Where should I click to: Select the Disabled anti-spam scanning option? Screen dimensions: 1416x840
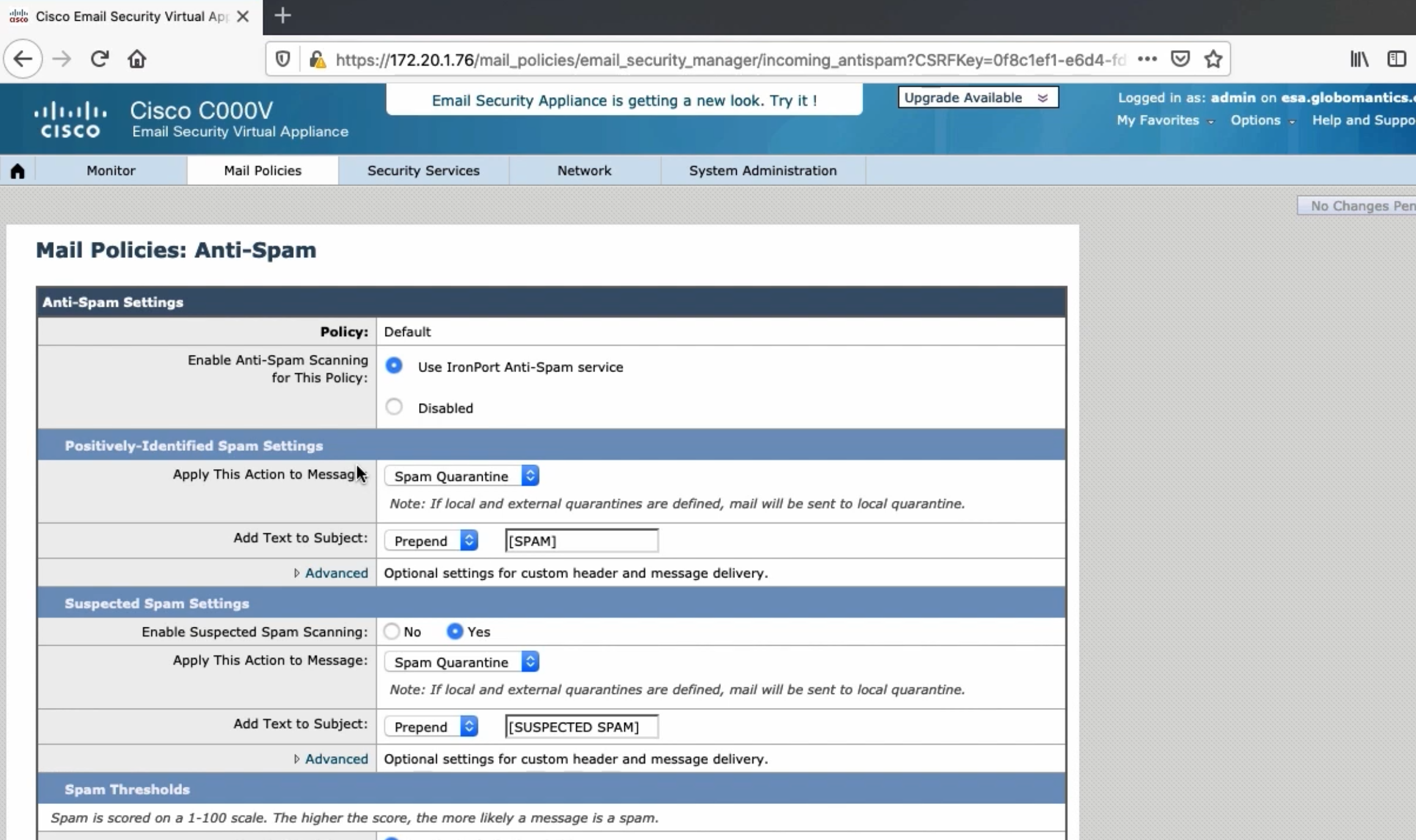[x=394, y=407]
